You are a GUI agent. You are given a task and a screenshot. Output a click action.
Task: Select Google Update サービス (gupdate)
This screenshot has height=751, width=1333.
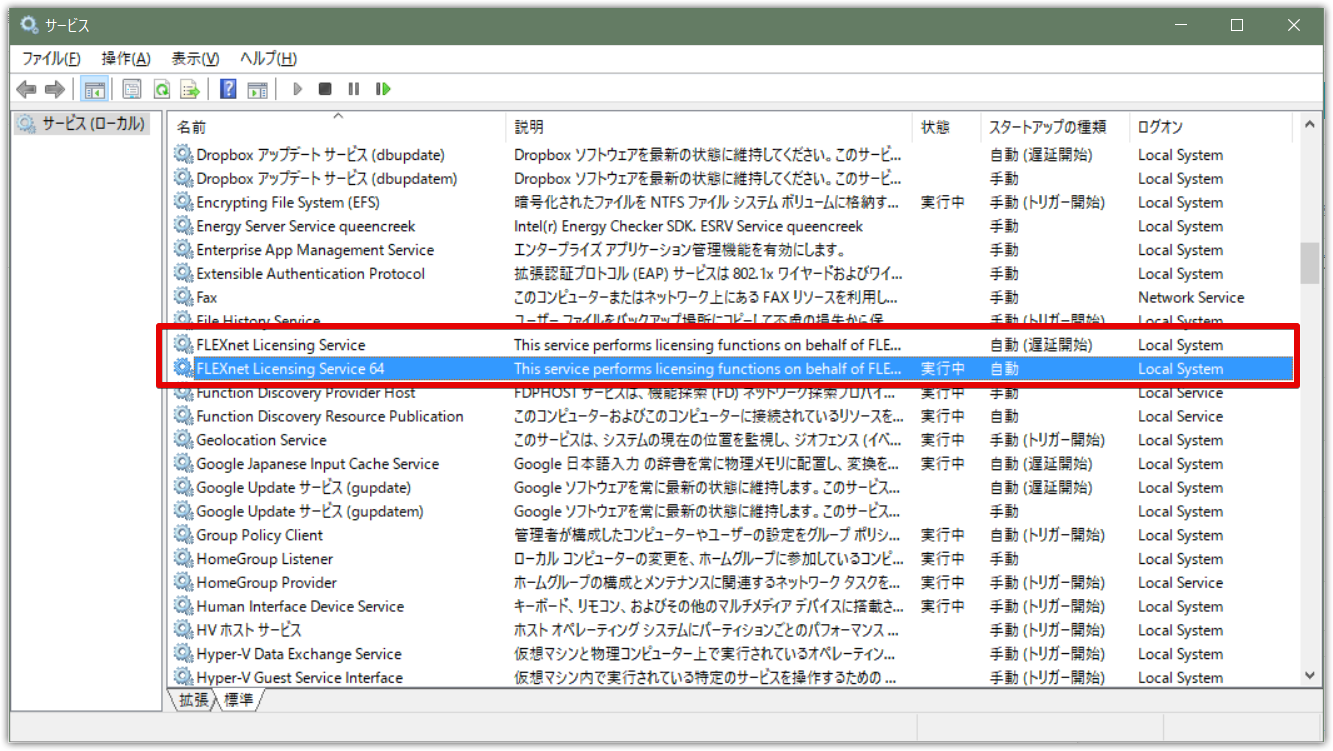(x=732, y=488)
